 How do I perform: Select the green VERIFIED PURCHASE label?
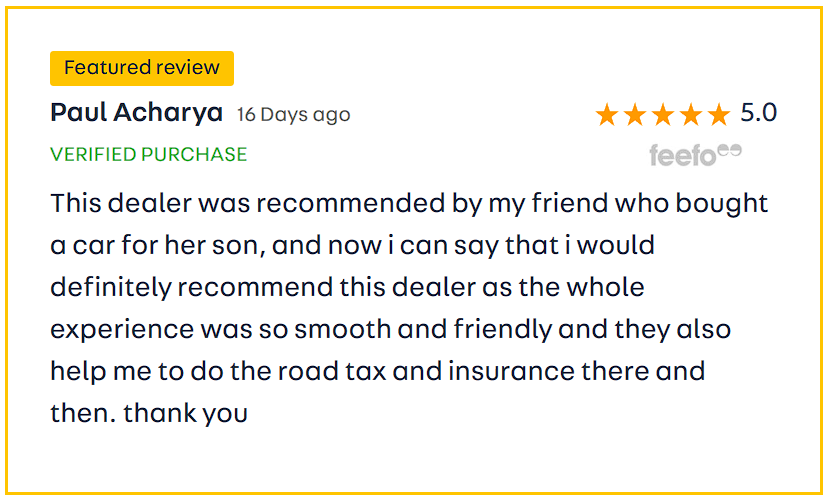pos(148,154)
